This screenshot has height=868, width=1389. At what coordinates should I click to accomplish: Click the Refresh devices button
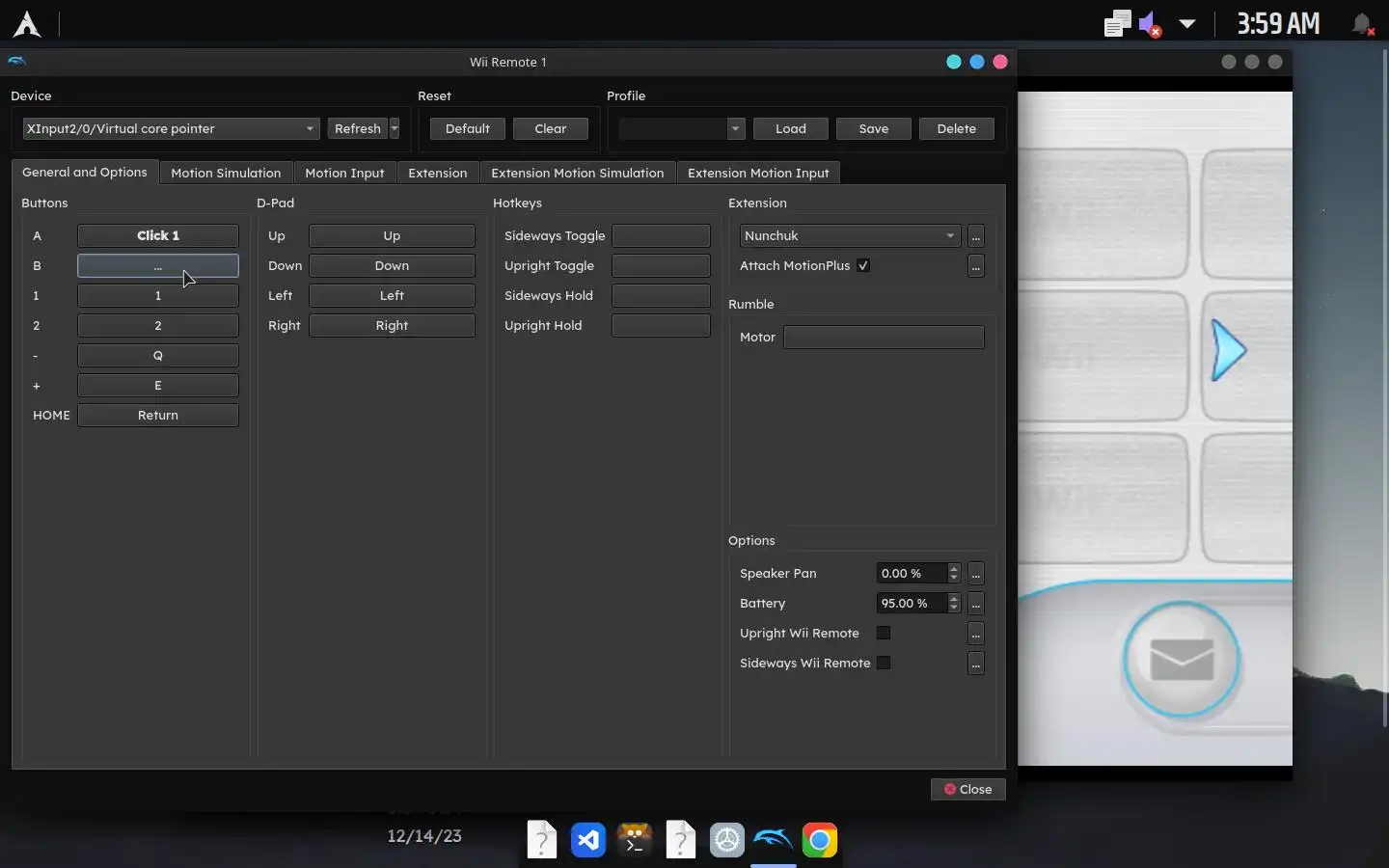(x=358, y=128)
